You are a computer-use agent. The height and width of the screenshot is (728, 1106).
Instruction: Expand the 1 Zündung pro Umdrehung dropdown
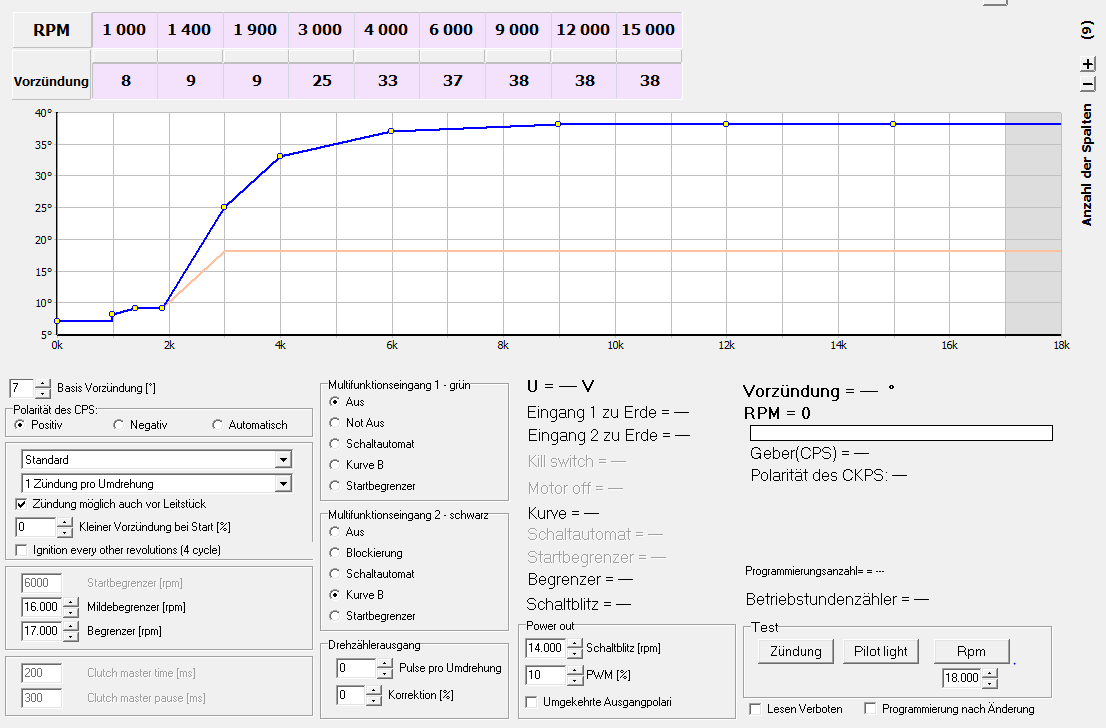pos(283,484)
